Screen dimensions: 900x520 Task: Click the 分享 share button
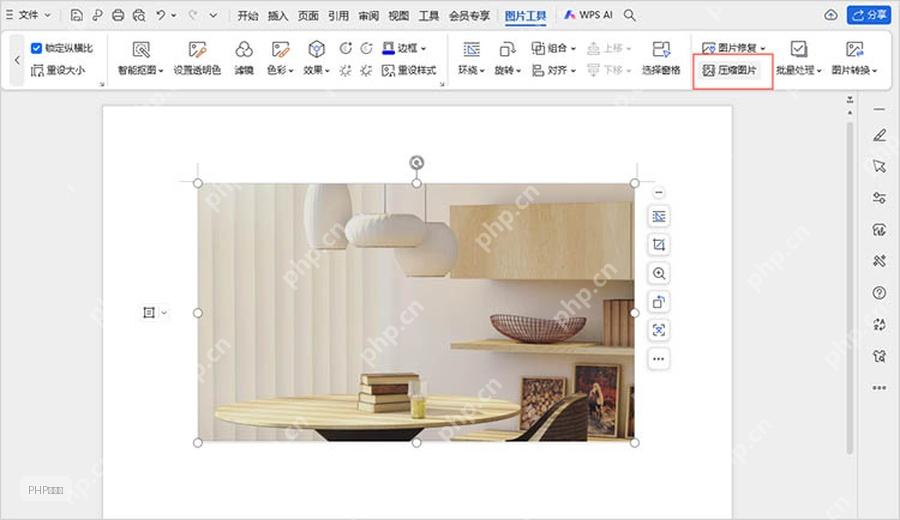(x=868, y=15)
